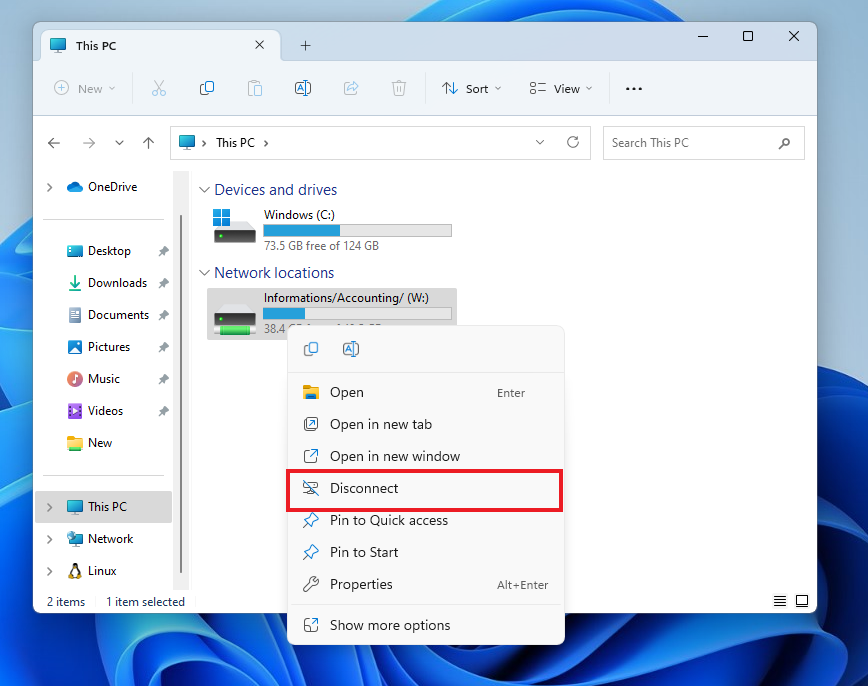Image resolution: width=868 pixels, height=686 pixels.
Task: Click the rename icon atop context menu
Action: point(350,349)
